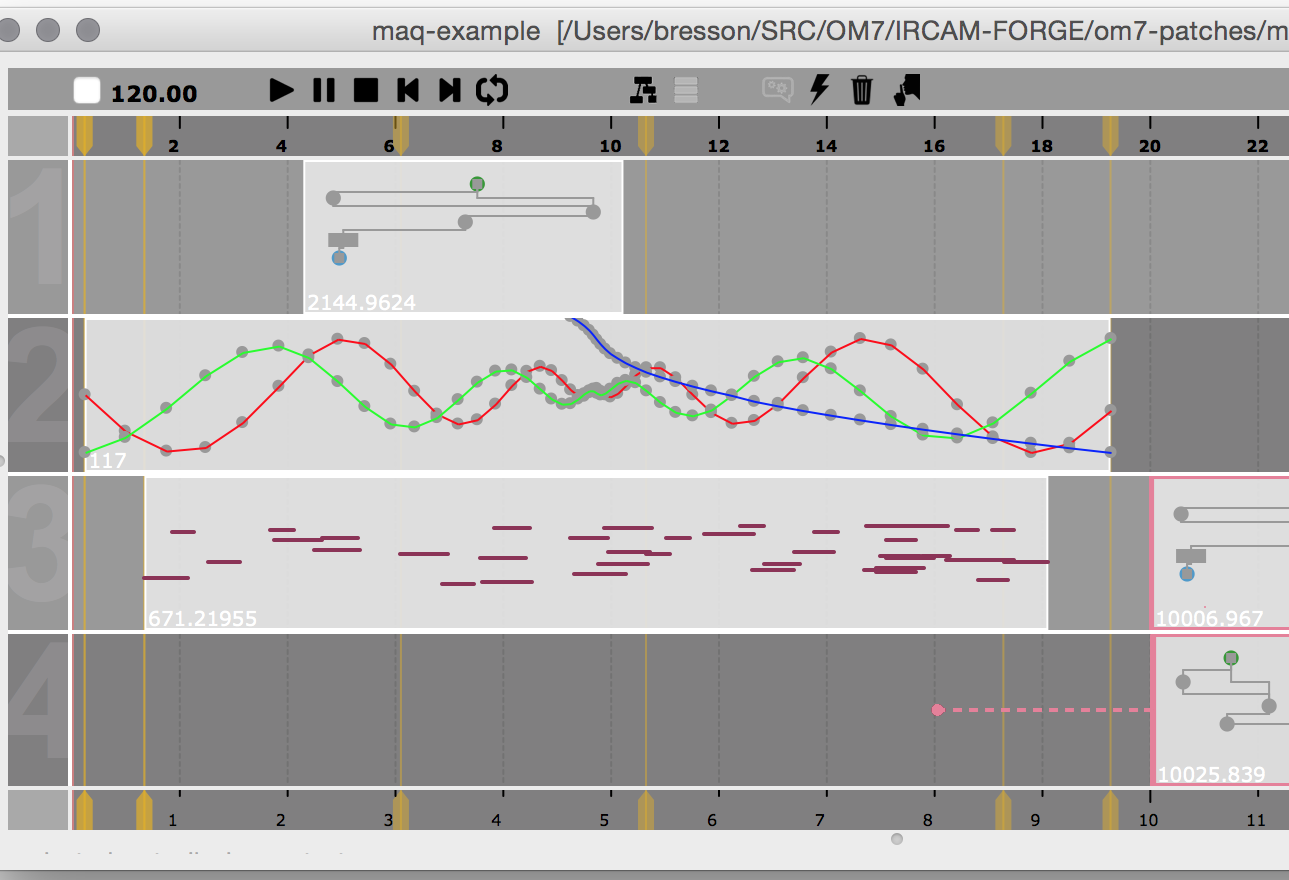Toggle the checkbox beside tempo 120.00

(x=87, y=91)
